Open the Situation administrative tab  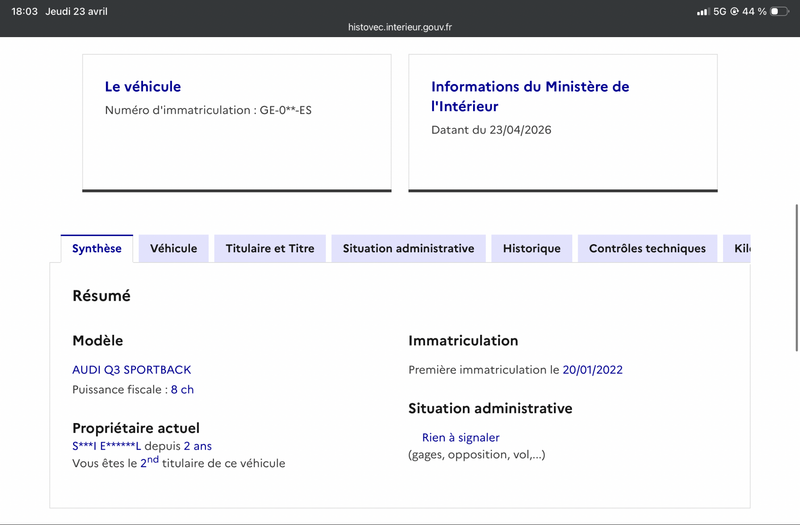(x=408, y=249)
